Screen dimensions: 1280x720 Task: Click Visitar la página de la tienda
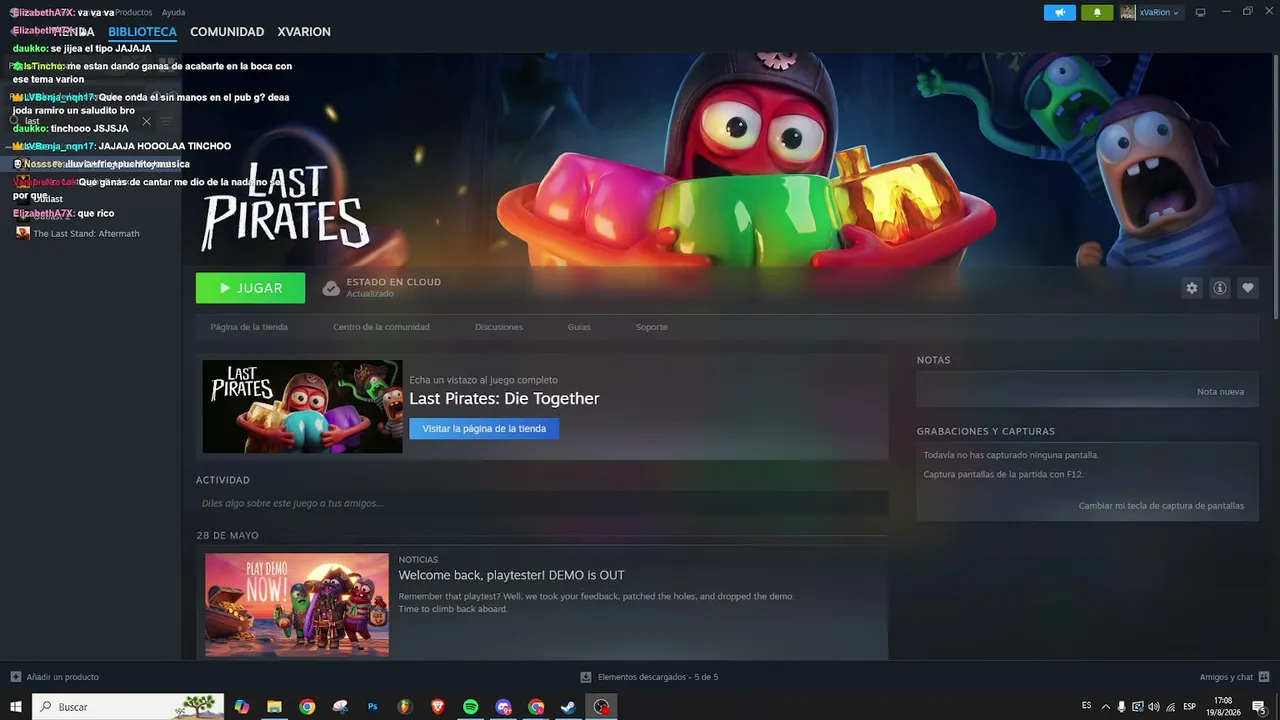click(484, 429)
